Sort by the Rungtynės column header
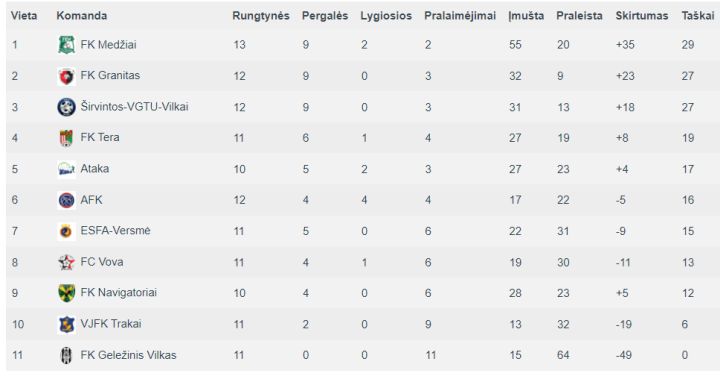This screenshot has height=379, width=720. tap(260, 16)
